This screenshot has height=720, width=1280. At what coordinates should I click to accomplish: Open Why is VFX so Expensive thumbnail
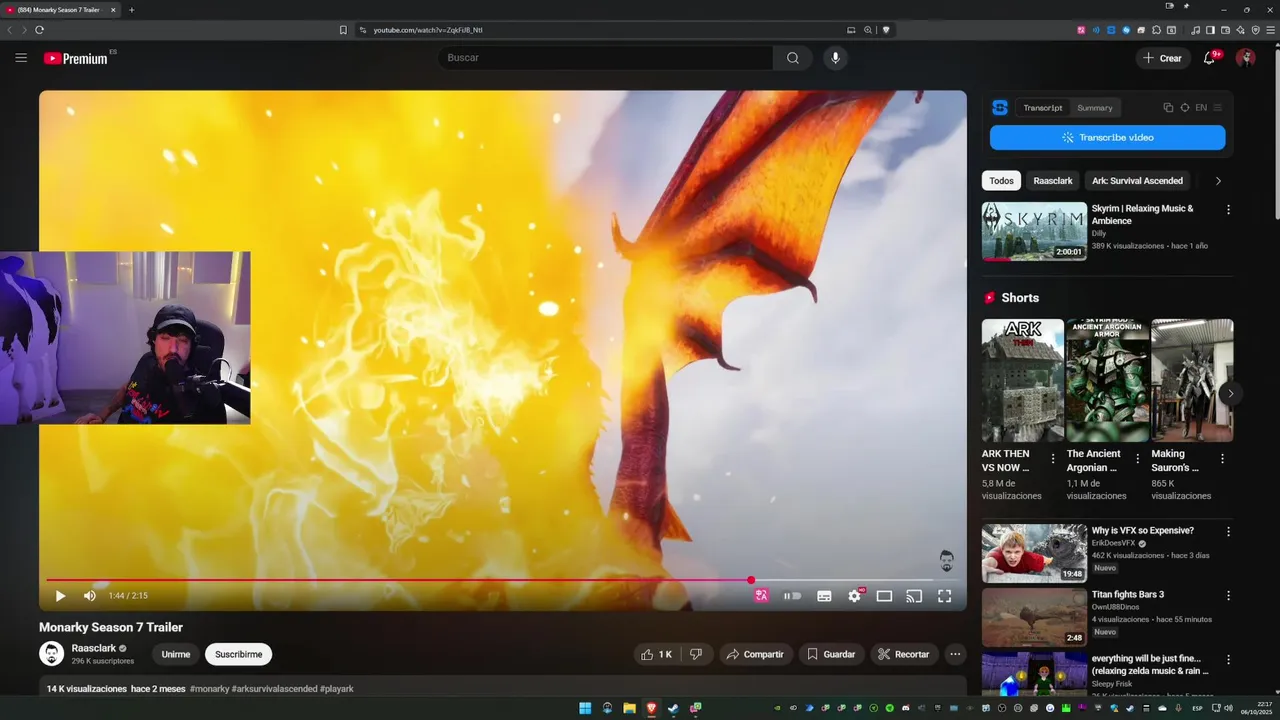click(1034, 553)
